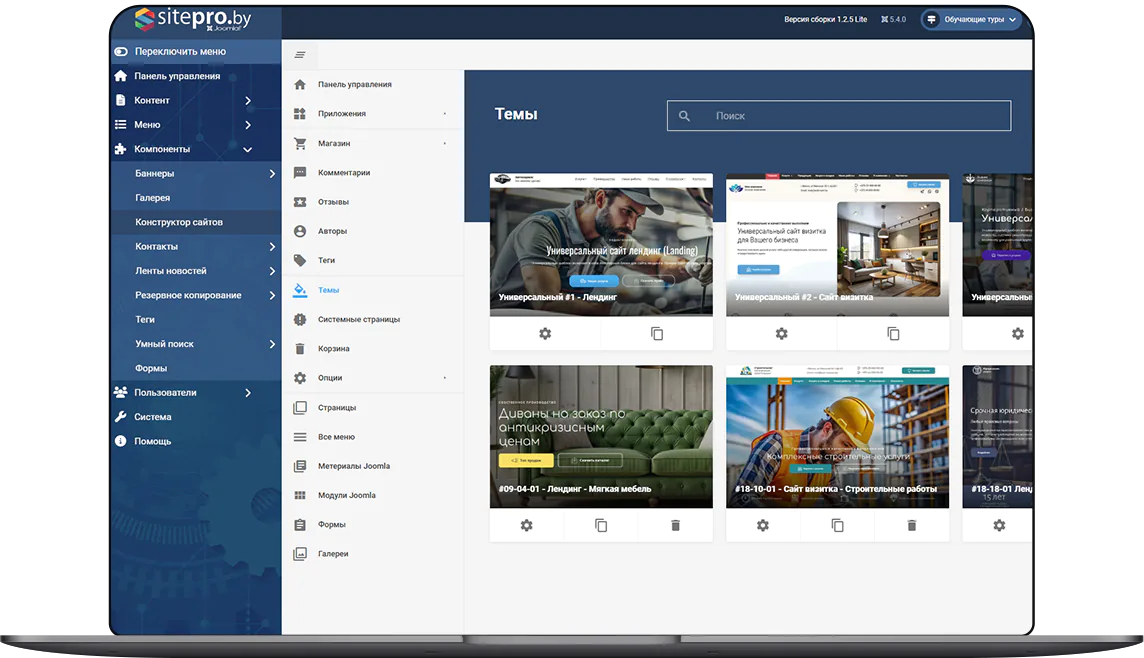Click the trash icon under Строительные работы theme
This screenshot has height=658, width=1144.
(x=911, y=526)
